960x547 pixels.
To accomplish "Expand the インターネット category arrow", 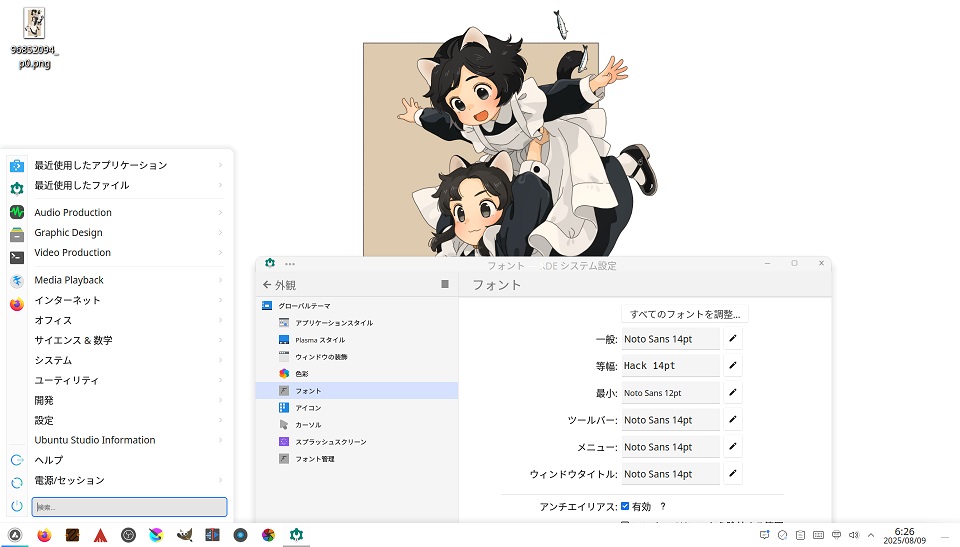I will (x=220, y=300).
